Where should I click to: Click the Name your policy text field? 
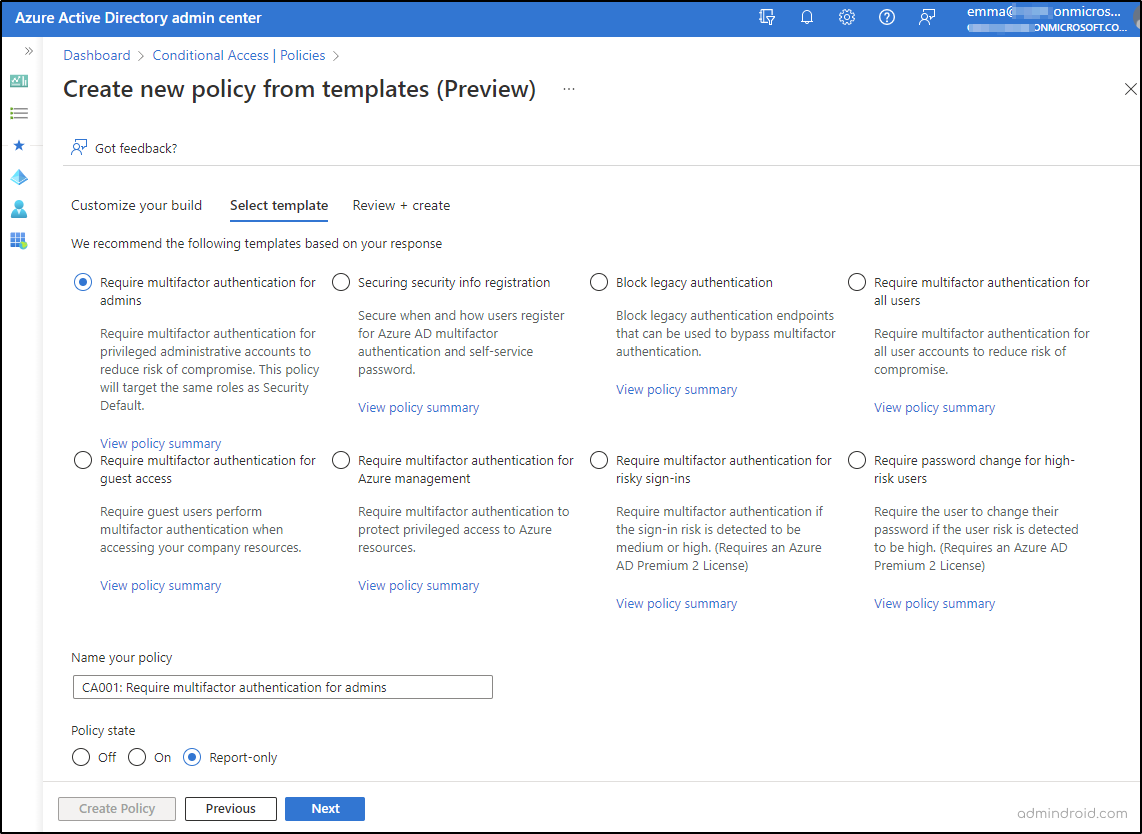point(282,687)
